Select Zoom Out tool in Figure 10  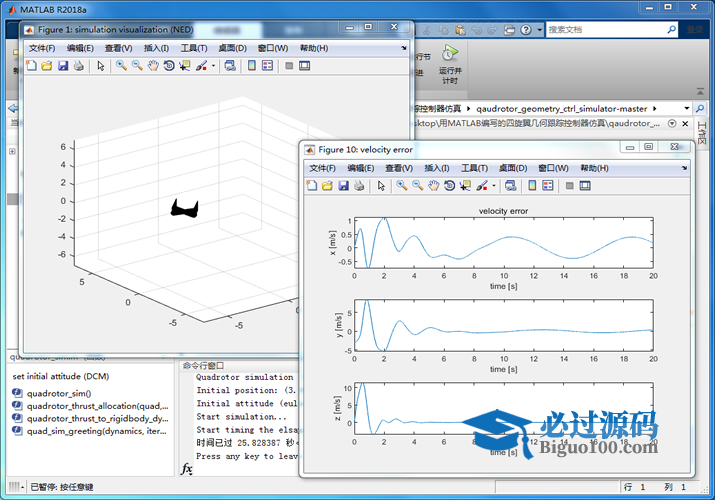418,186
